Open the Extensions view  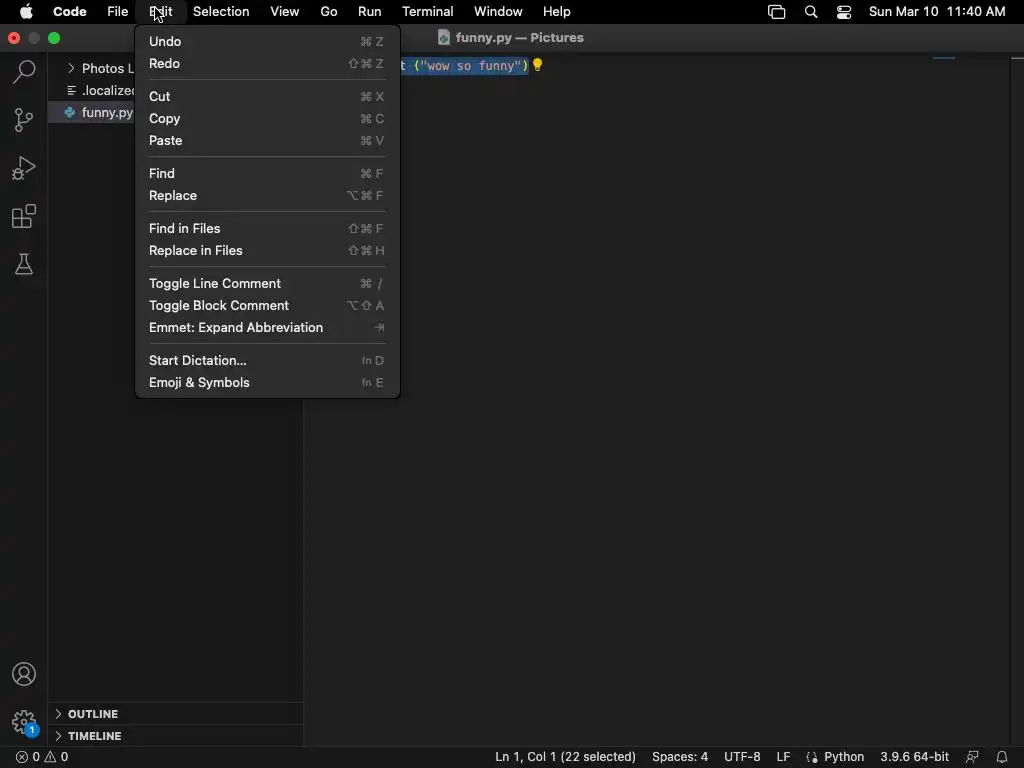pos(24,217)
